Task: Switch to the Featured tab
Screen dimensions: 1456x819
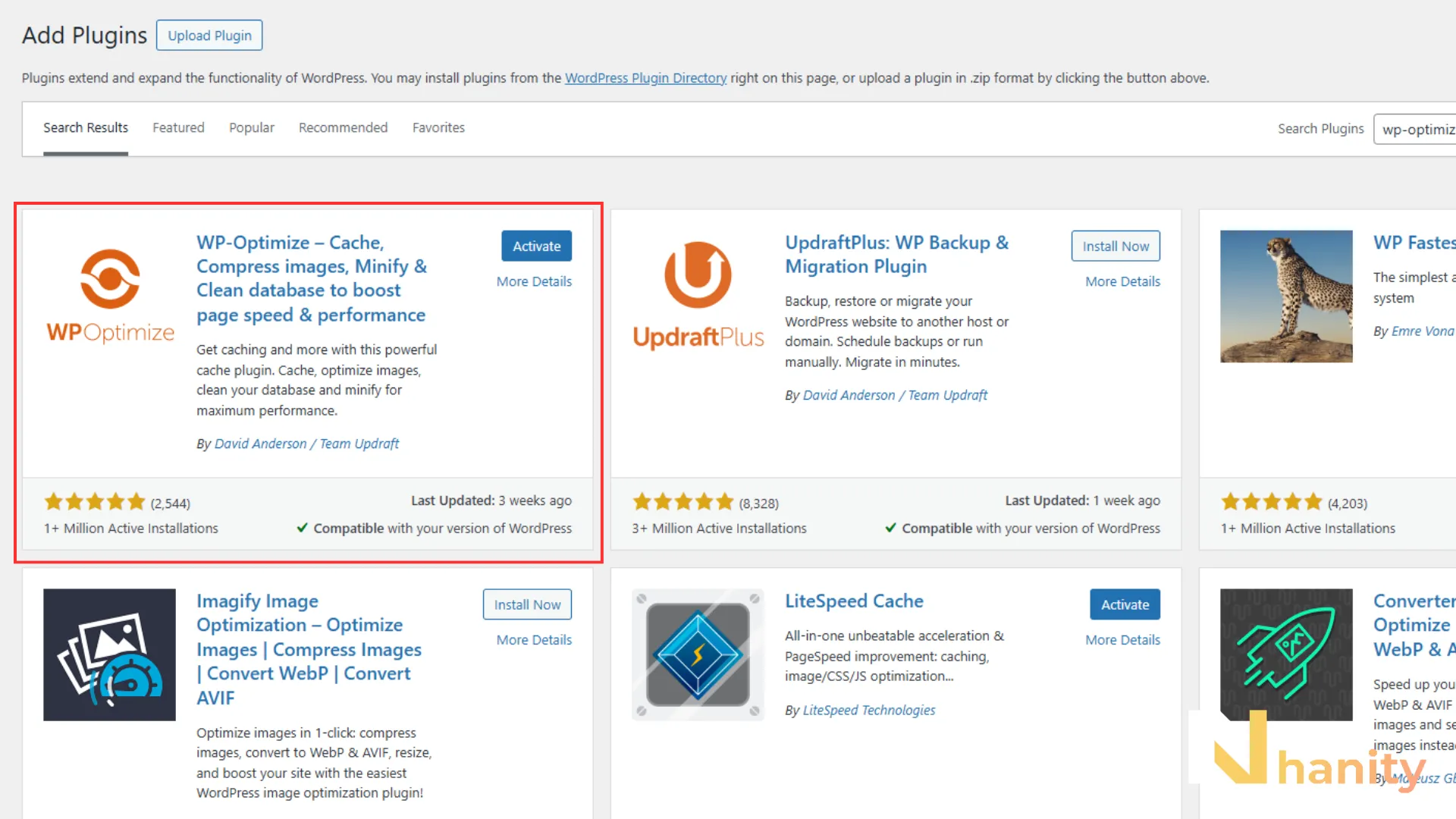Action: click(x=178, y=128)
